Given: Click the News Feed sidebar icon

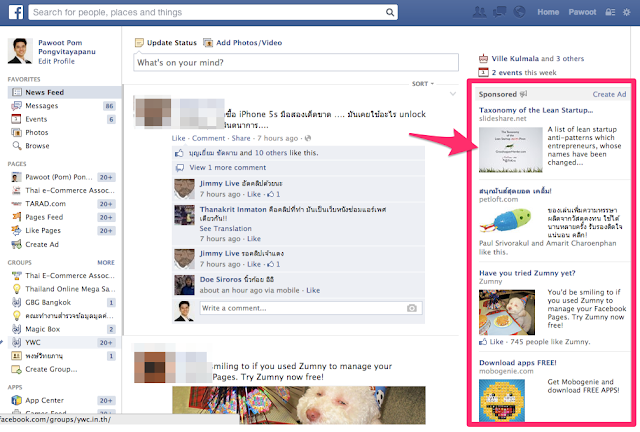Looking at the screenshot, I should [16, 92].
